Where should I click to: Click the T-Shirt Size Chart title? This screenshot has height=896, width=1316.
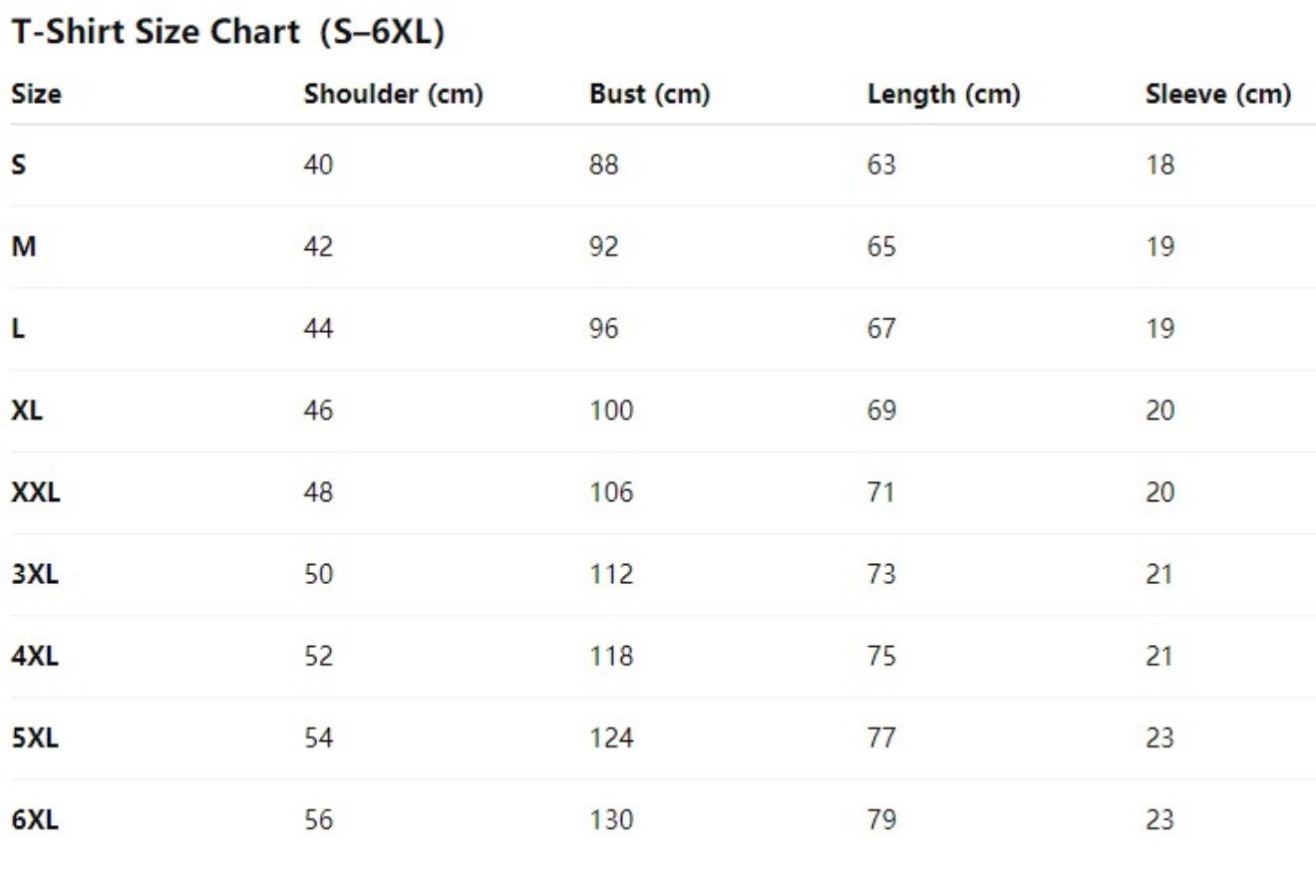[x=227, y=33]
